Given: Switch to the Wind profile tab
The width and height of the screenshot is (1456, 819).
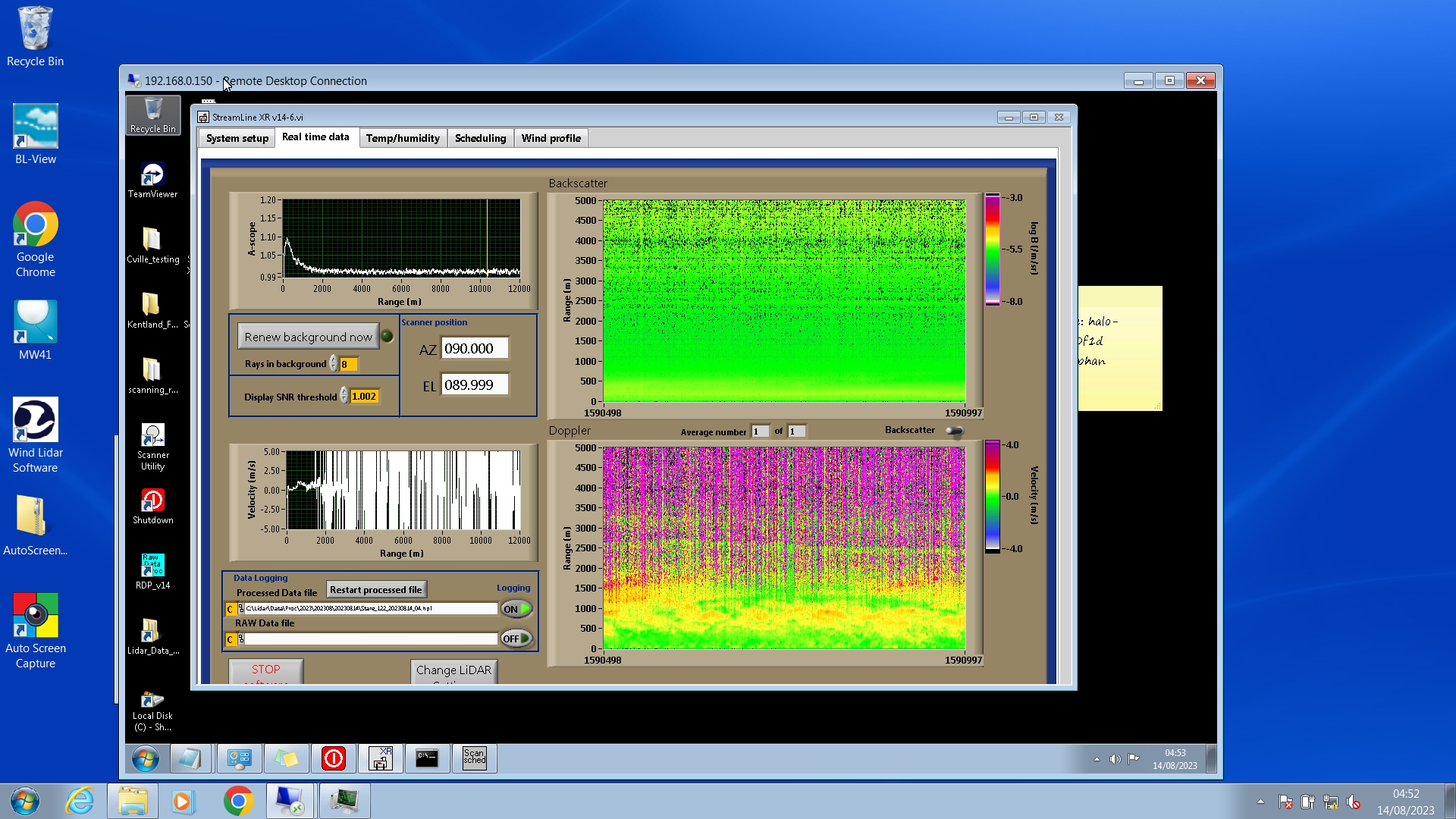Looking at the screenshot, I should 551,138.
